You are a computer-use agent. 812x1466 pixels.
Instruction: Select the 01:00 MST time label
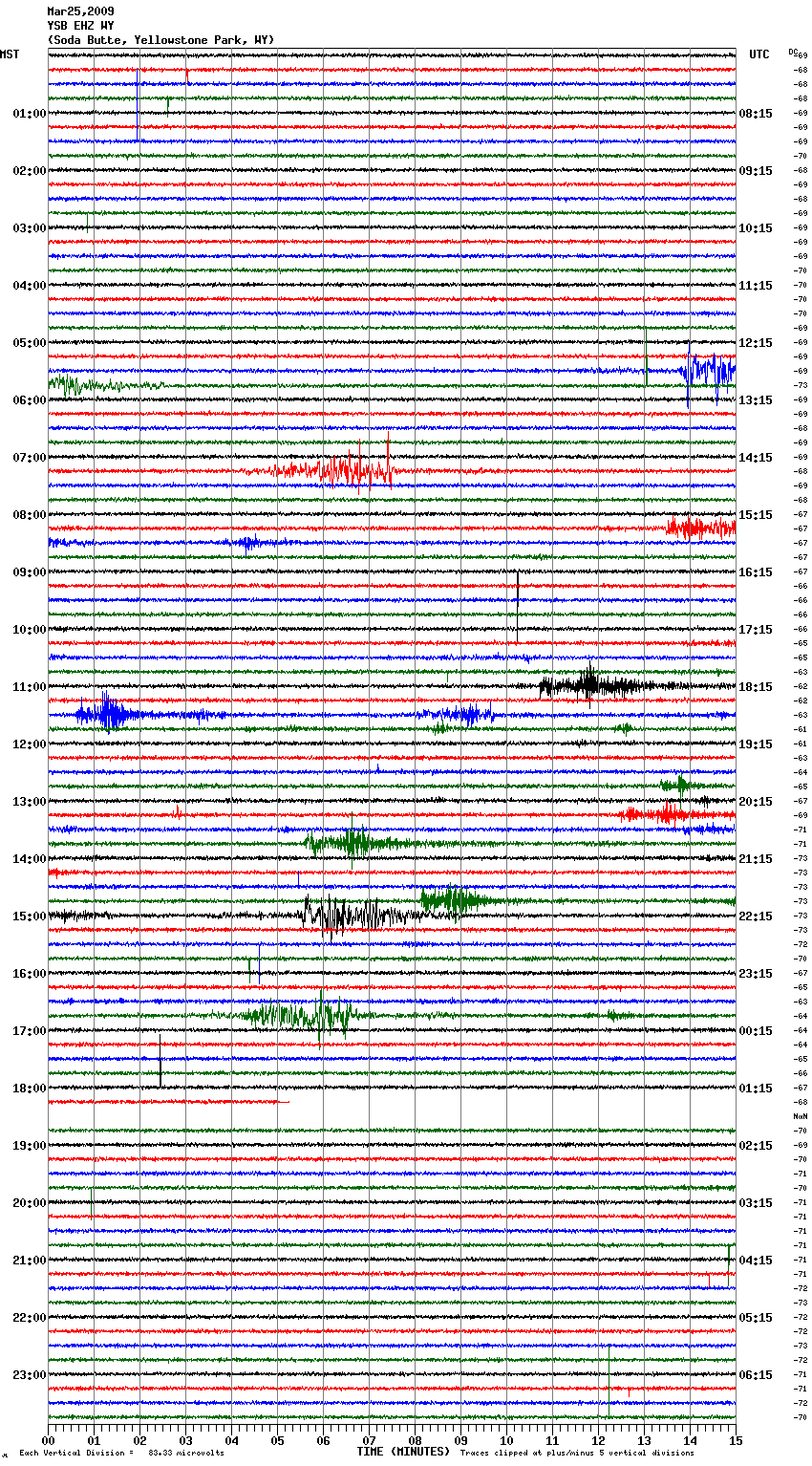click(x=29, y=114)
